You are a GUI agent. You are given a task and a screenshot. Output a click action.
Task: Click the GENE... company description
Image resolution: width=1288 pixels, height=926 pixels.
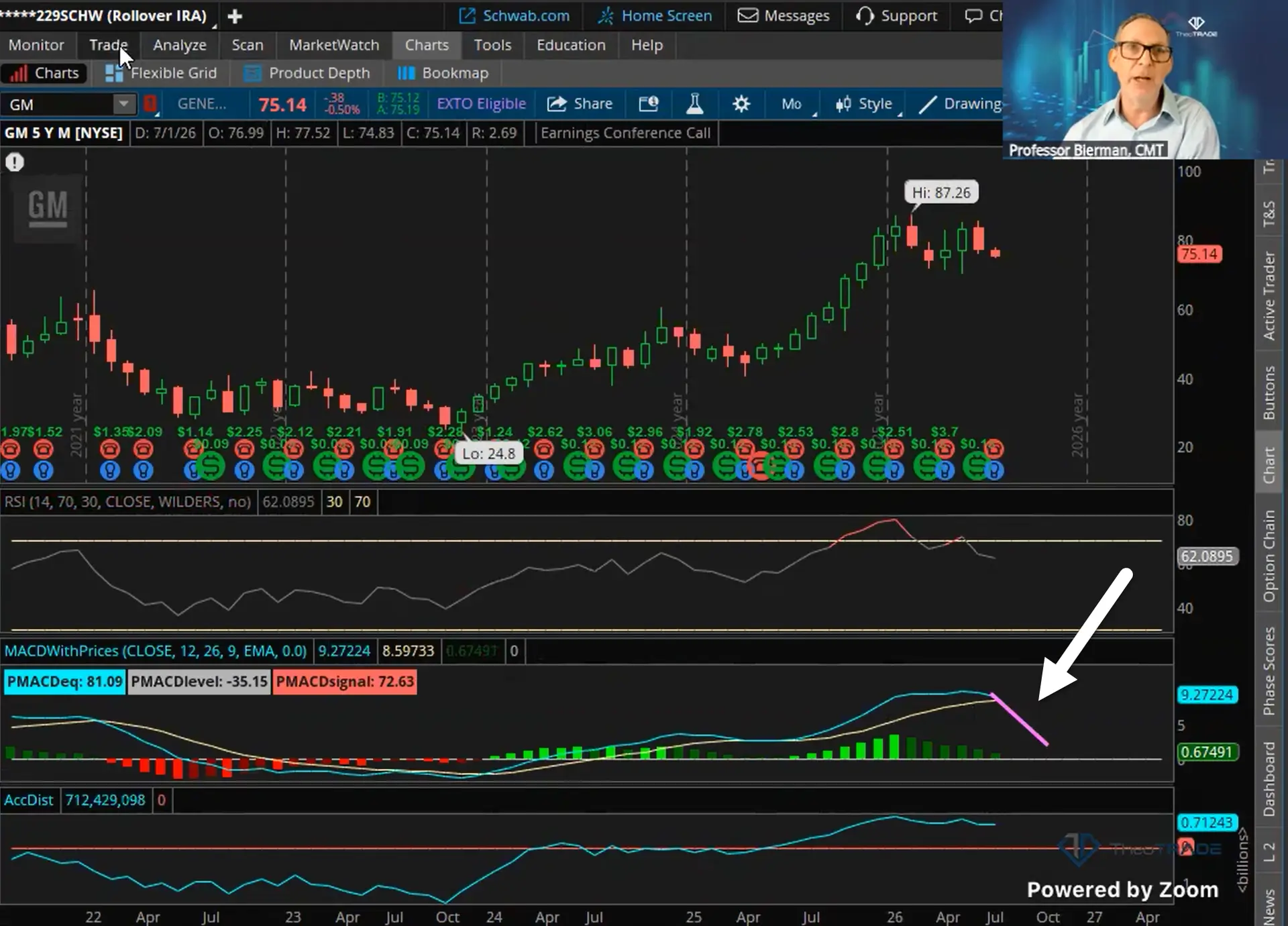tap(201, 104)
